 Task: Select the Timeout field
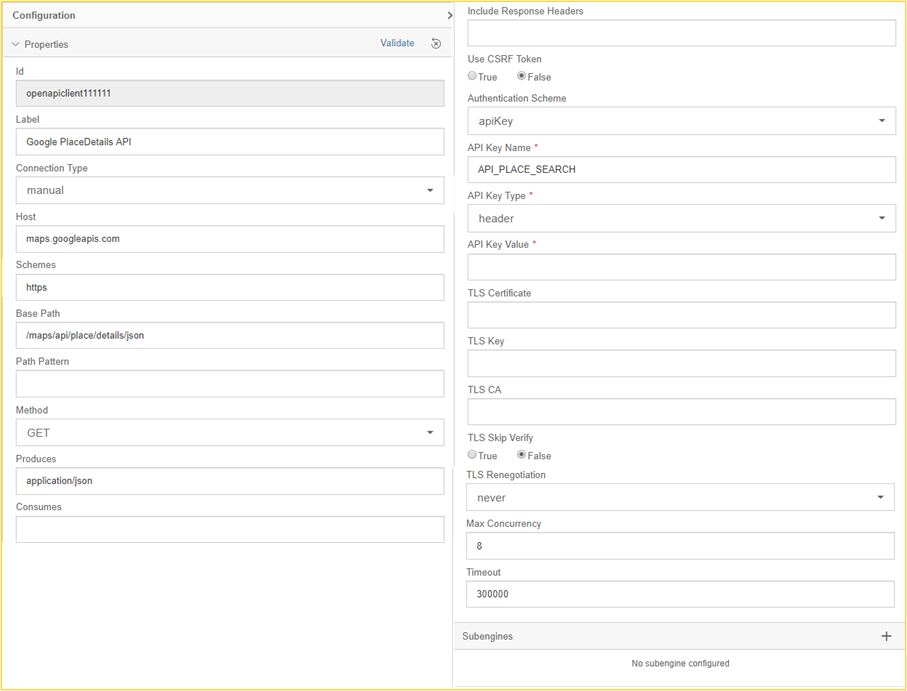680,594
